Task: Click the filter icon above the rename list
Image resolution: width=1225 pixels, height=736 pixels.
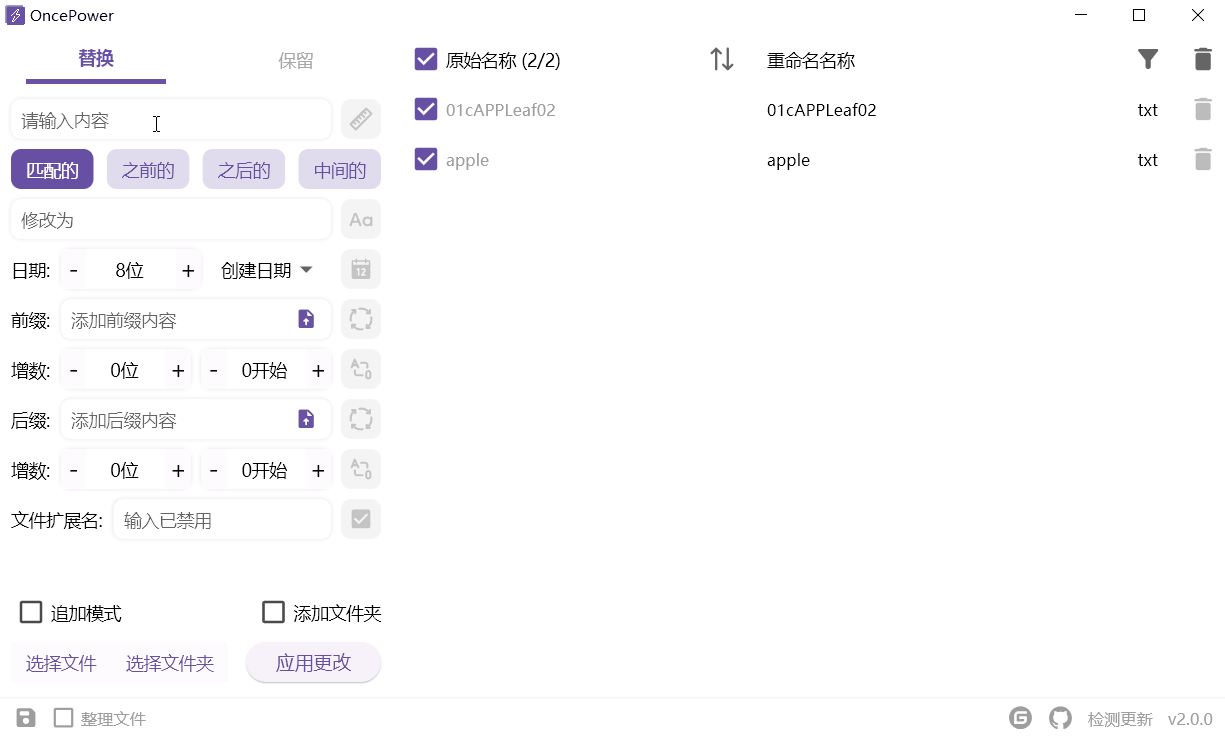Action: click(1148, 59)
